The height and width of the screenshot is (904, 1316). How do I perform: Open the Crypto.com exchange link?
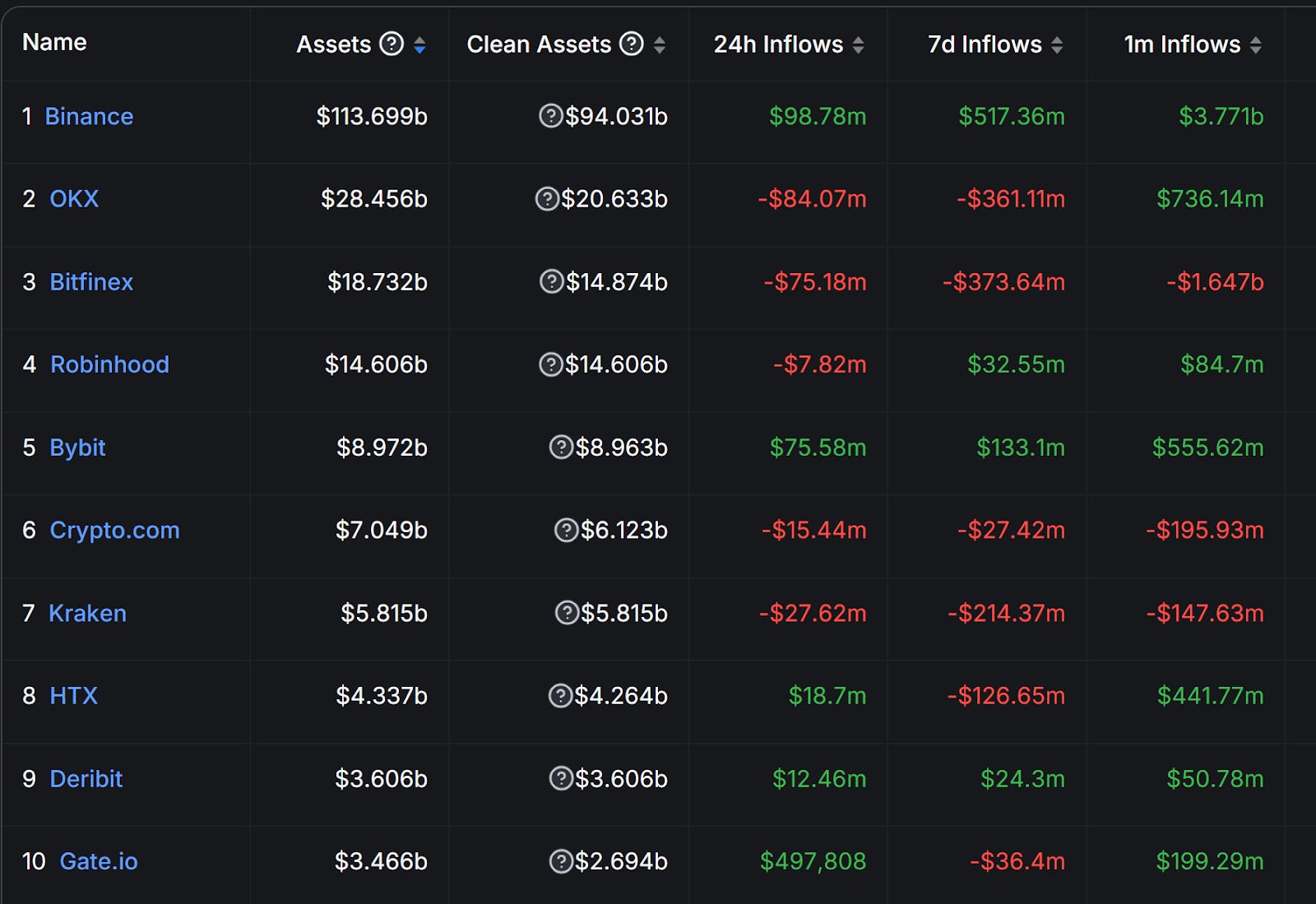pyautogui.click(x=115, y=531)
